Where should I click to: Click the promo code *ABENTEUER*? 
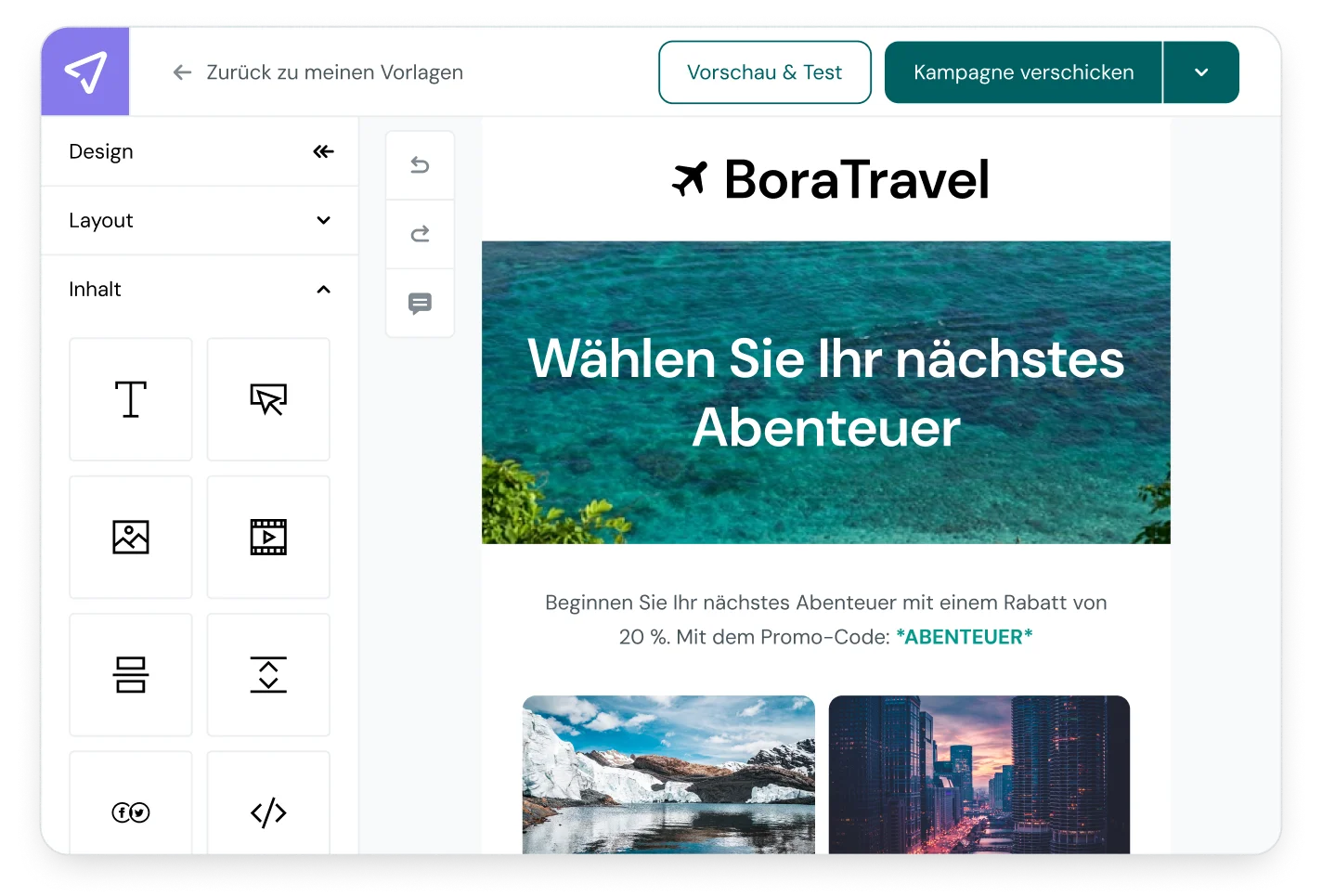[964, 637]
